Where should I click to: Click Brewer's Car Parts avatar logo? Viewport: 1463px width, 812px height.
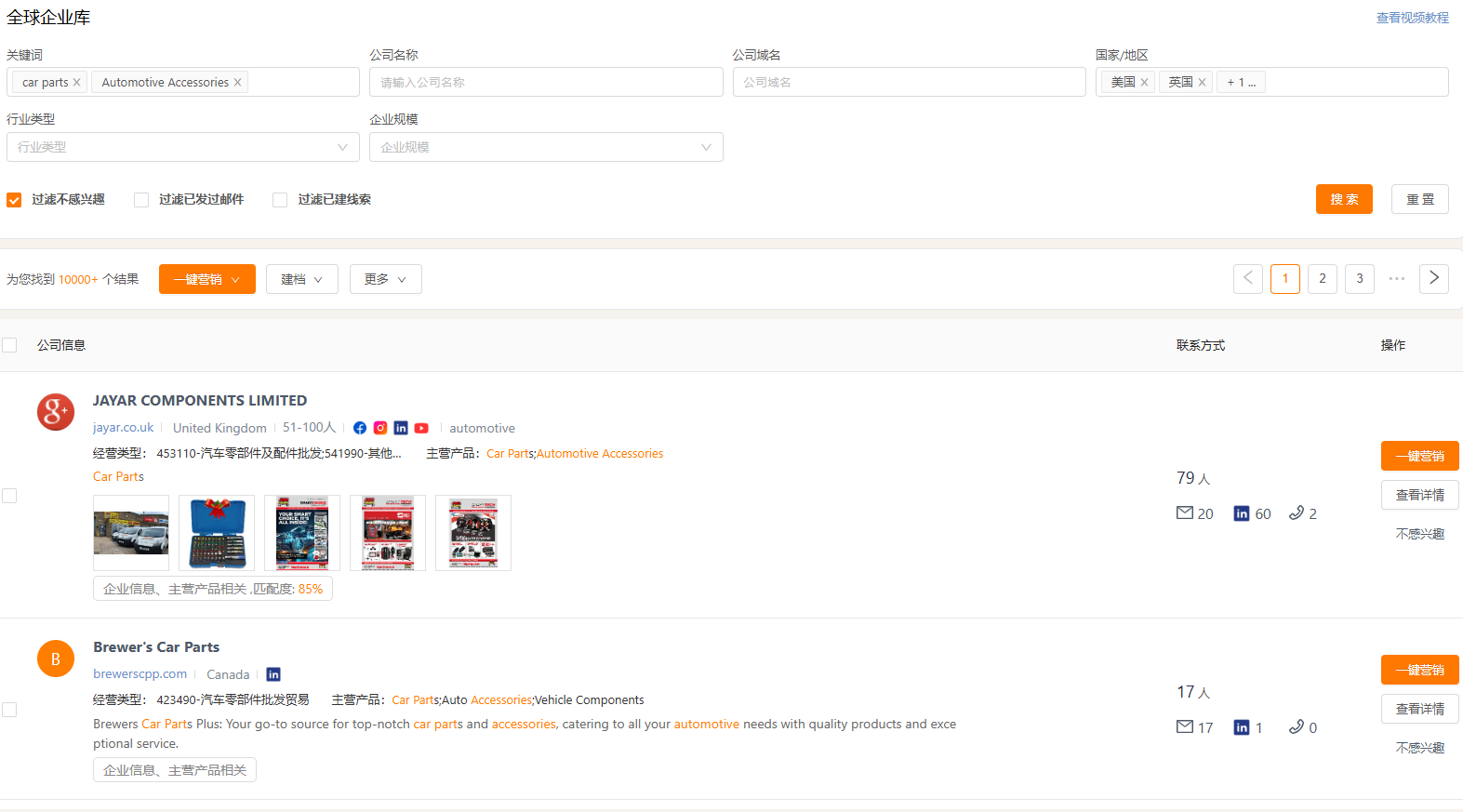(56, 659)
